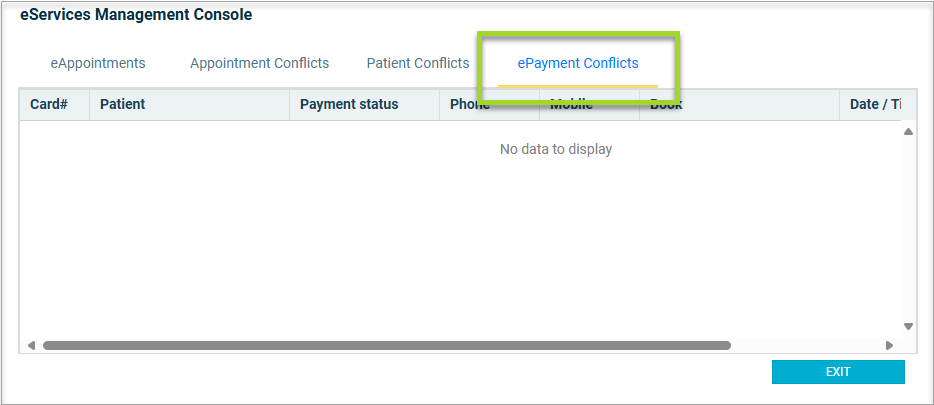Viewport: 934px width, 405px height.
Task: Click the EXIT button
Action: pos(837,372)
